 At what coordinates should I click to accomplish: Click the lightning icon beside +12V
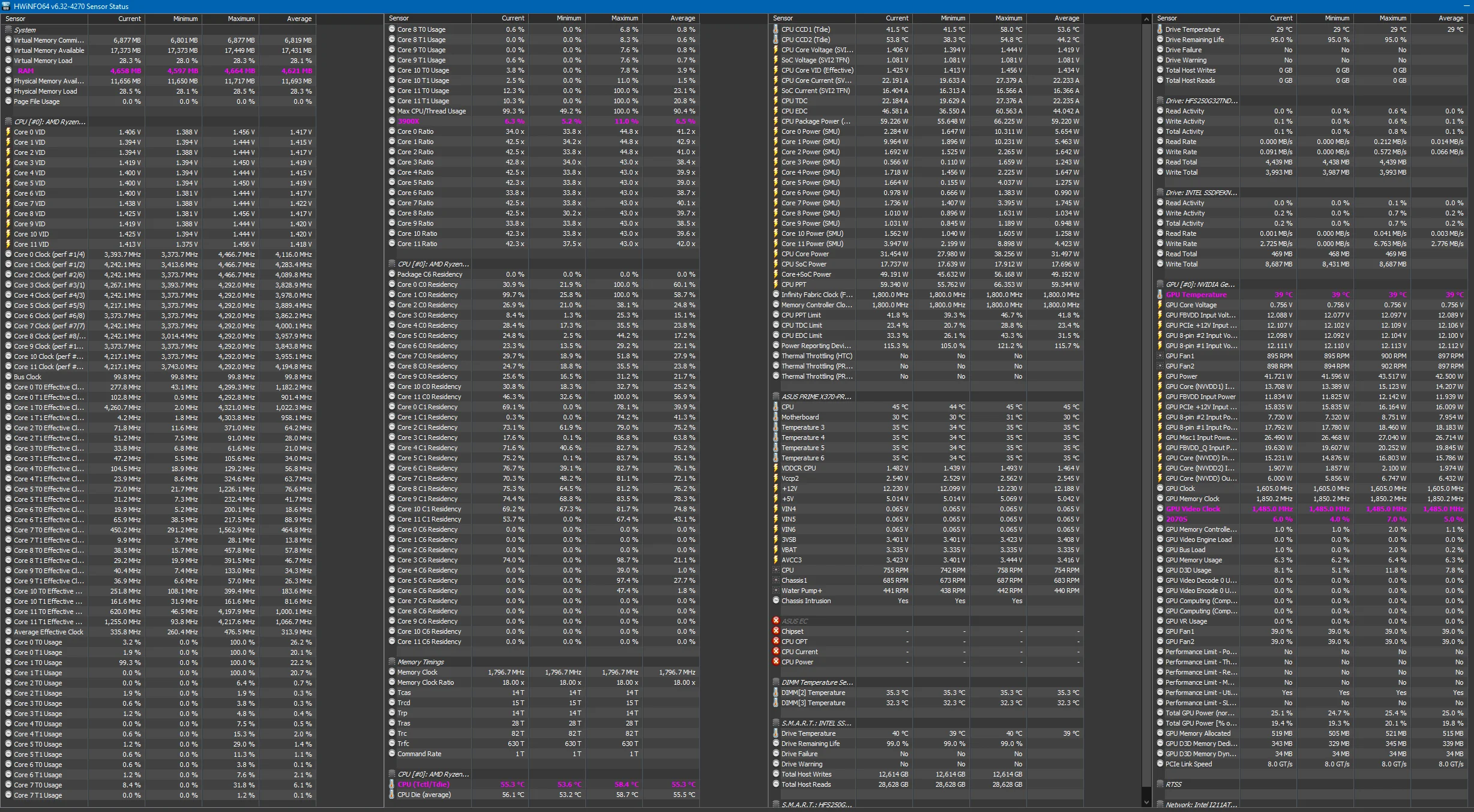[776, 489]
